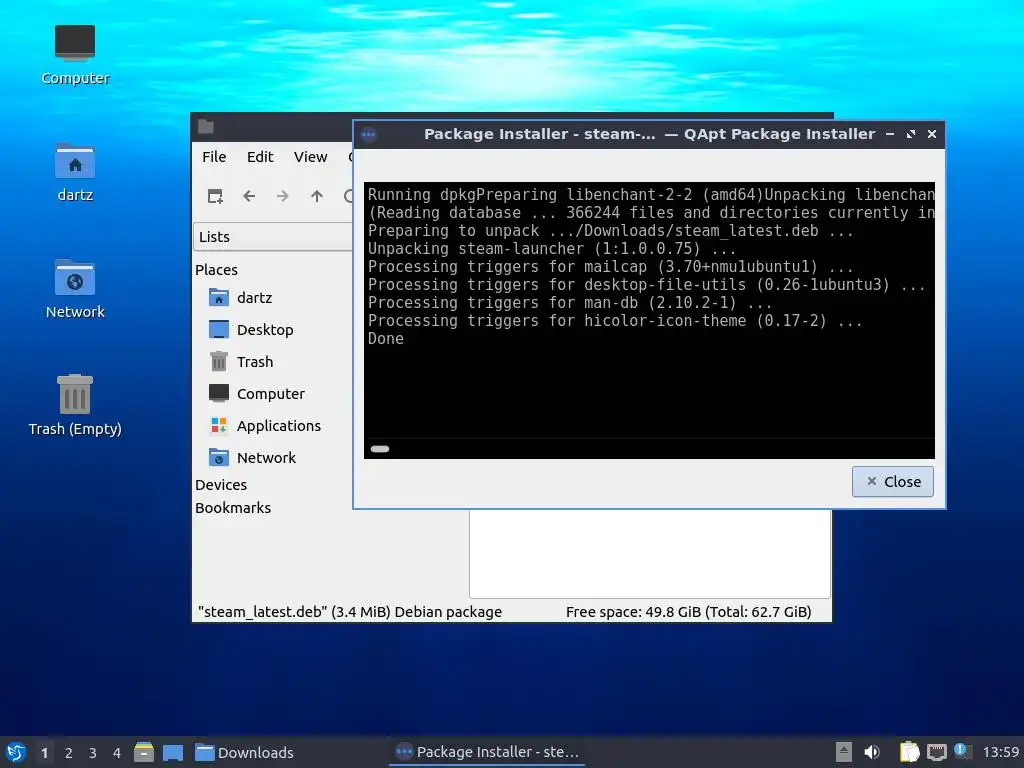This screenshot has height=768, width=1024.
Task: Go forward in the file manager
Action: [x=282, y=196]
